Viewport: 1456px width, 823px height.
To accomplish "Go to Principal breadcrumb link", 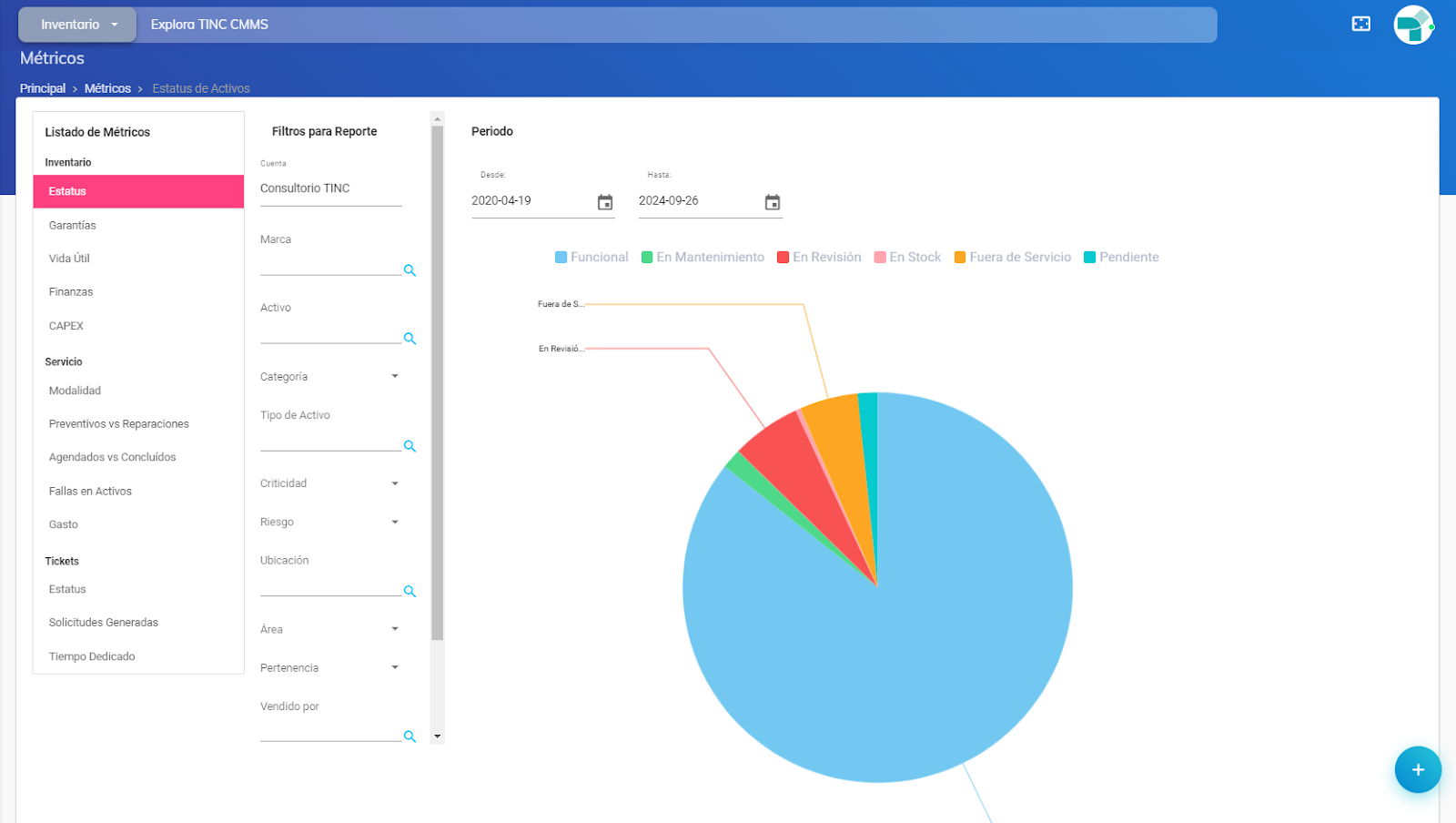I will (43, 88).
